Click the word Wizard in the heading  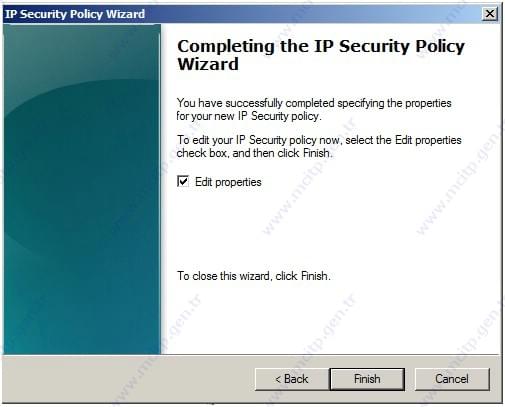(x=208, y=64)
